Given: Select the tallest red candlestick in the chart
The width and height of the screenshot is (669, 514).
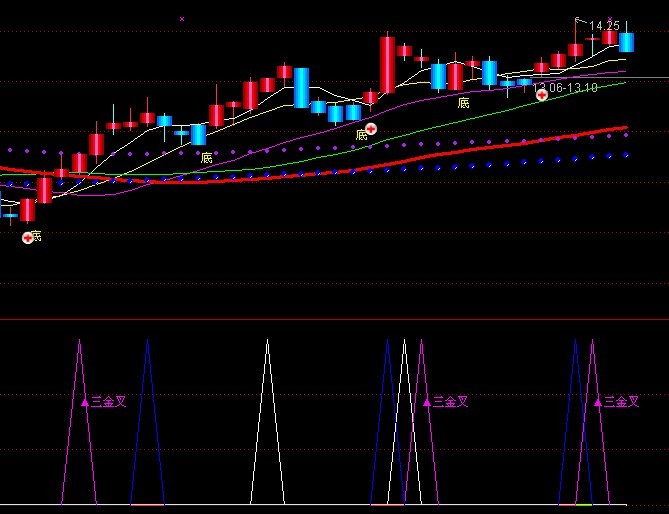Looking at the screenshot, I should 387,64.
